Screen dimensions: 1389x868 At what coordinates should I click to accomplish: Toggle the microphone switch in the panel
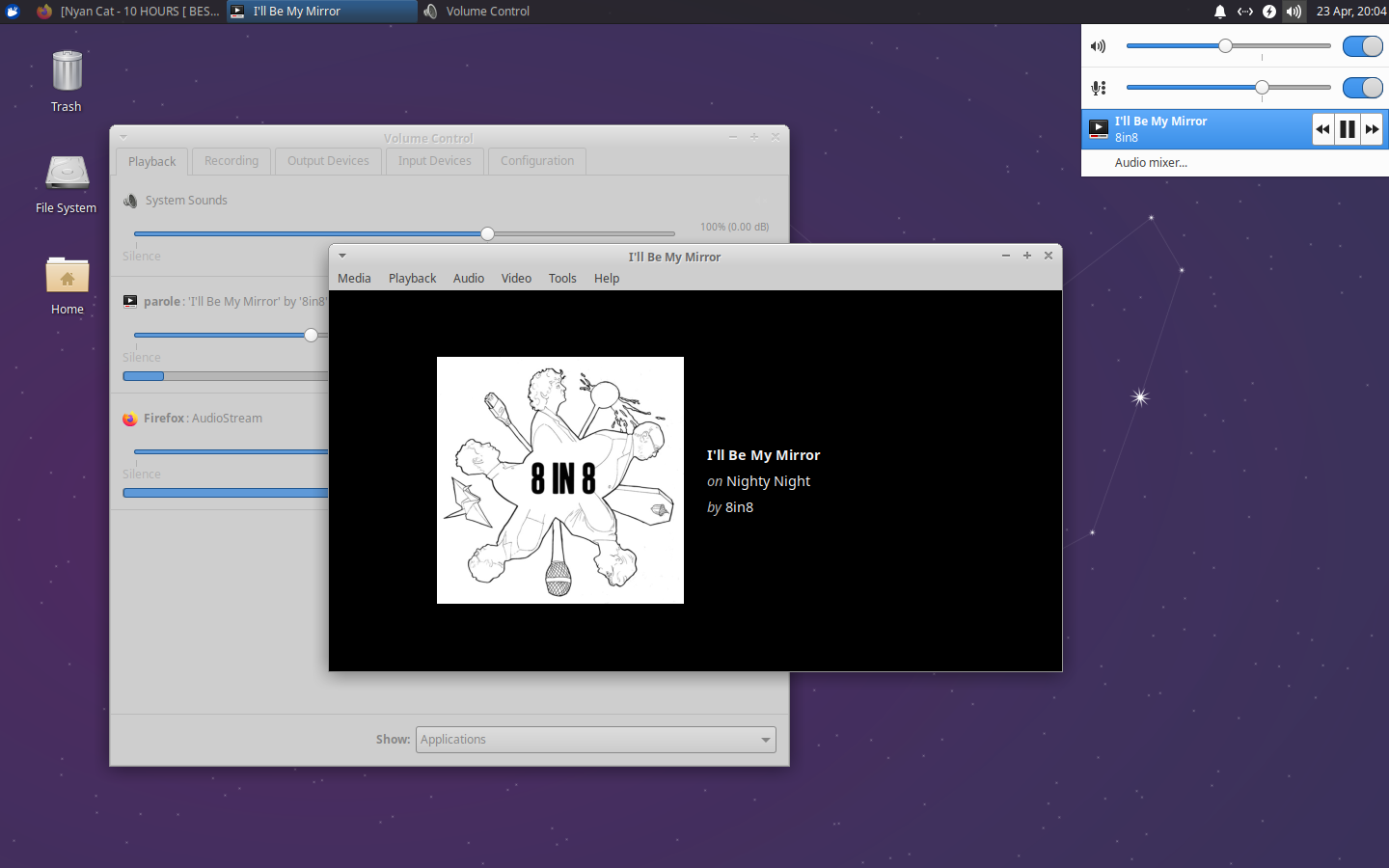1362,88
